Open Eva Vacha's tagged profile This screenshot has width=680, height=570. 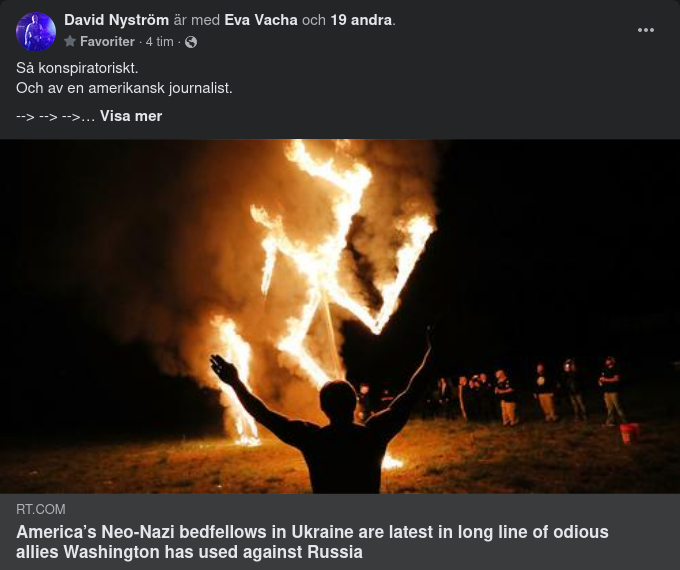[x=261, y=20]
